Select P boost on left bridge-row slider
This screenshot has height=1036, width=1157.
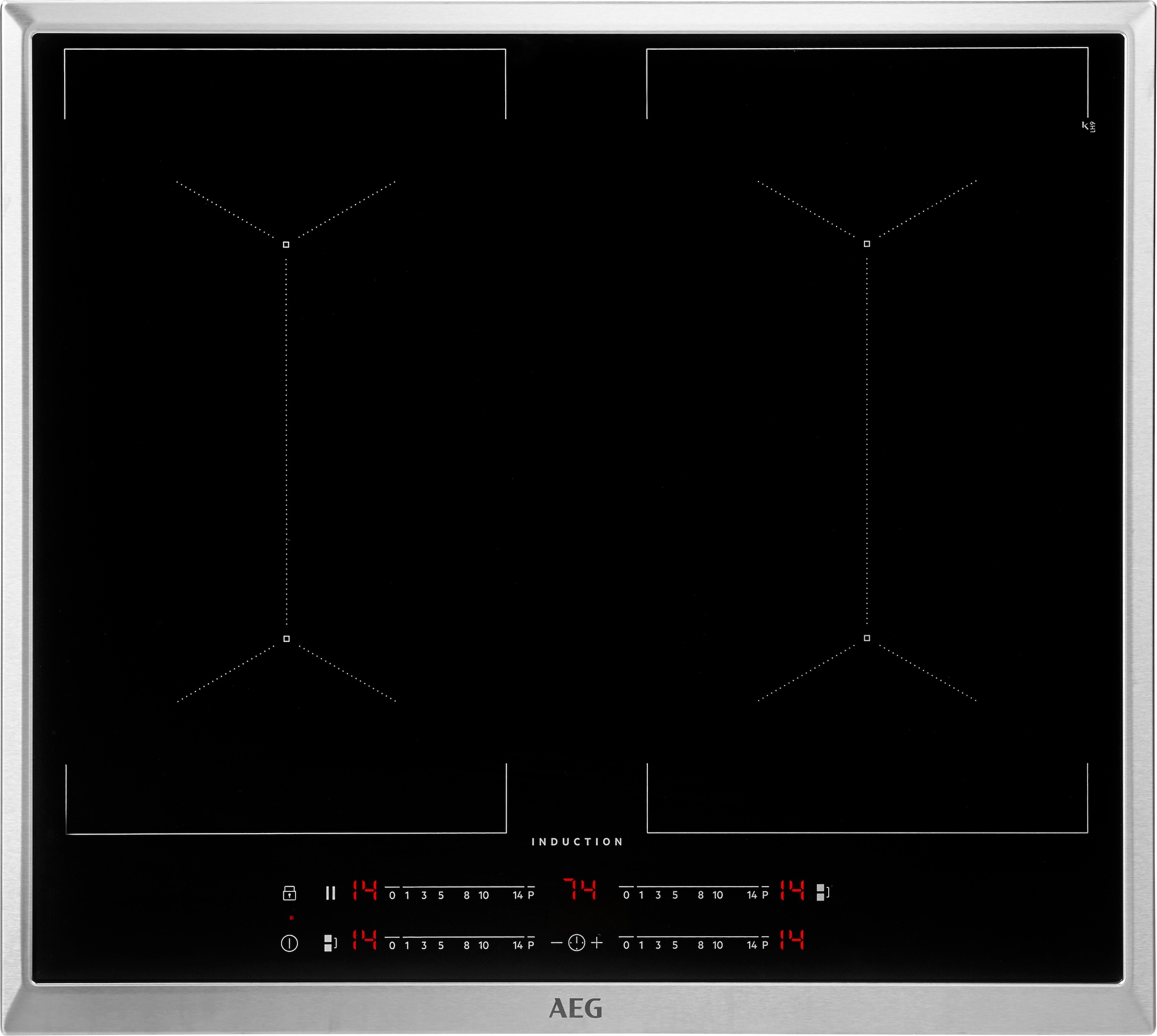coord(531,945)
